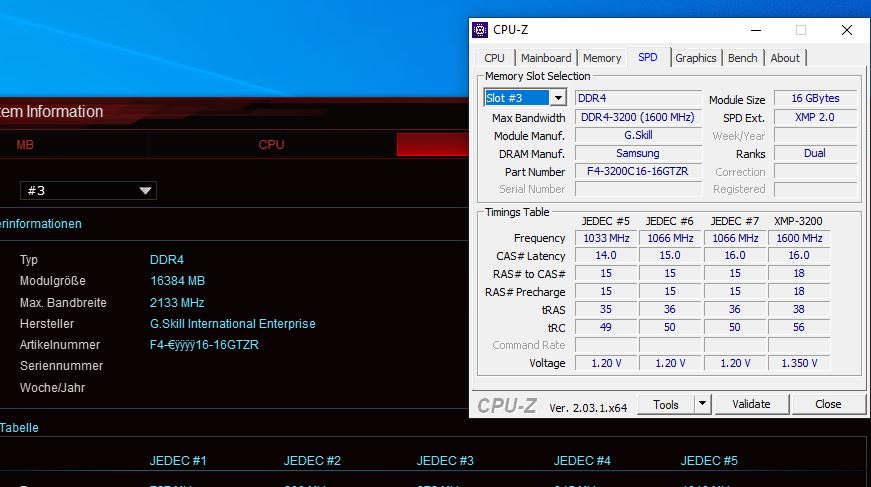Expand the Slot #3 memory slot dropdown

[558, 98]
